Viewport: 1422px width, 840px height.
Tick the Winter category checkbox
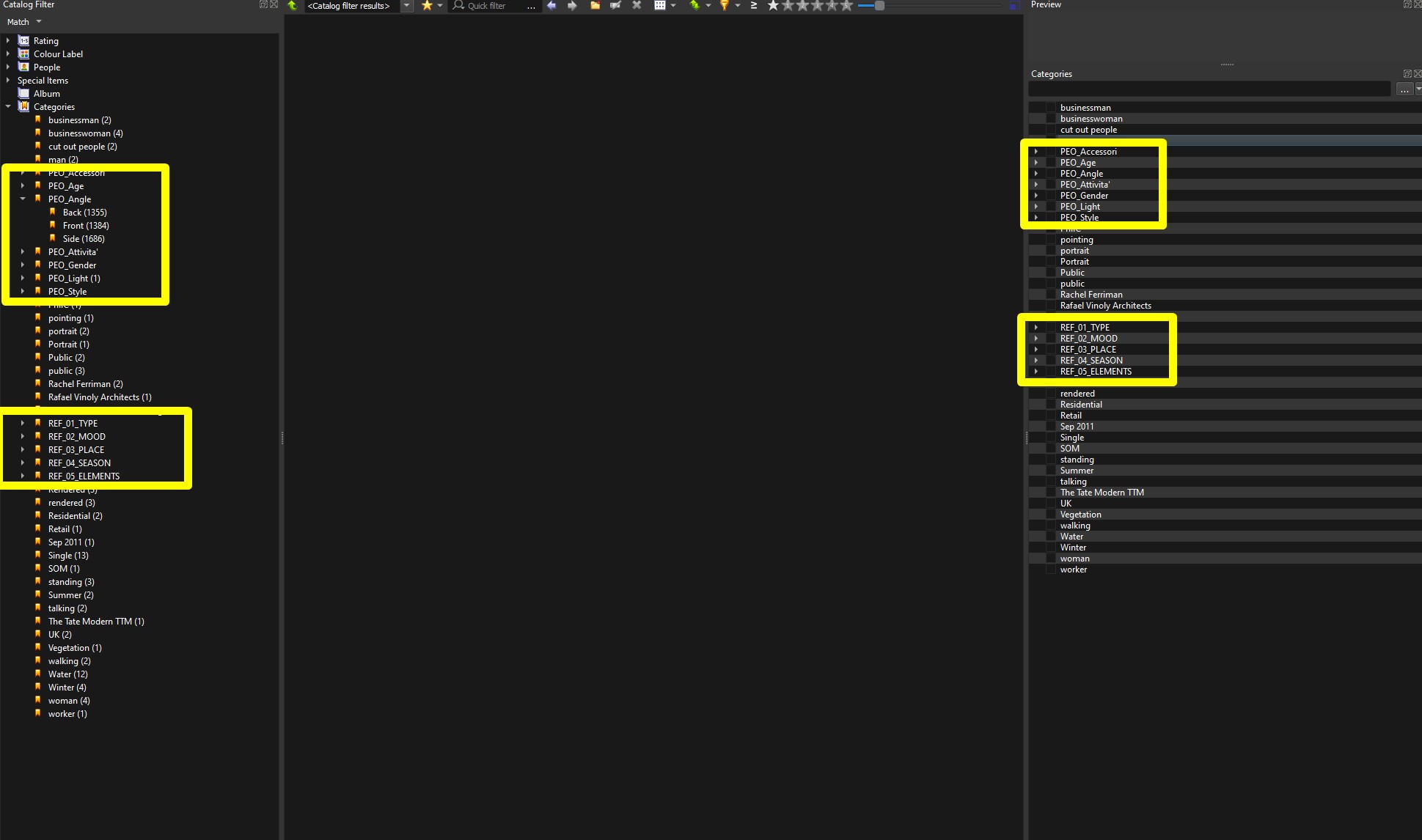(1051, 548)
